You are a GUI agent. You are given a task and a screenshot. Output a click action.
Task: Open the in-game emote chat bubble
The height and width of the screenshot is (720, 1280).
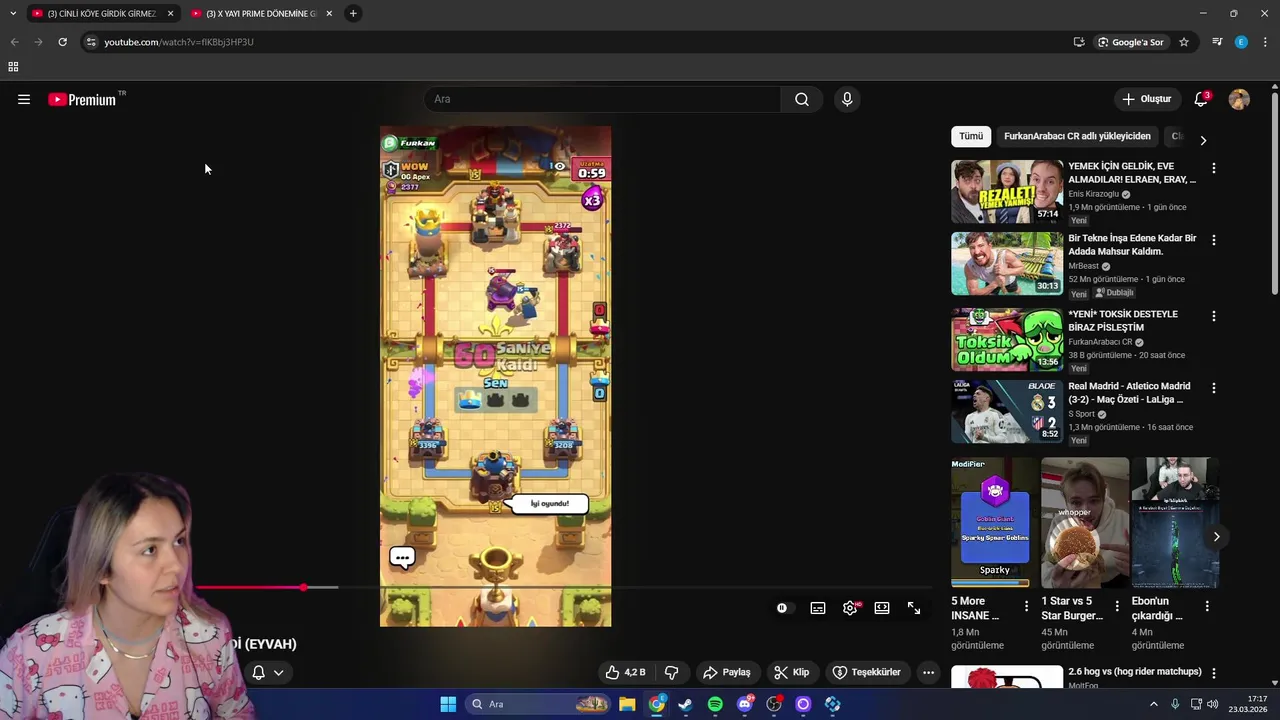click(x=402, y=557)
